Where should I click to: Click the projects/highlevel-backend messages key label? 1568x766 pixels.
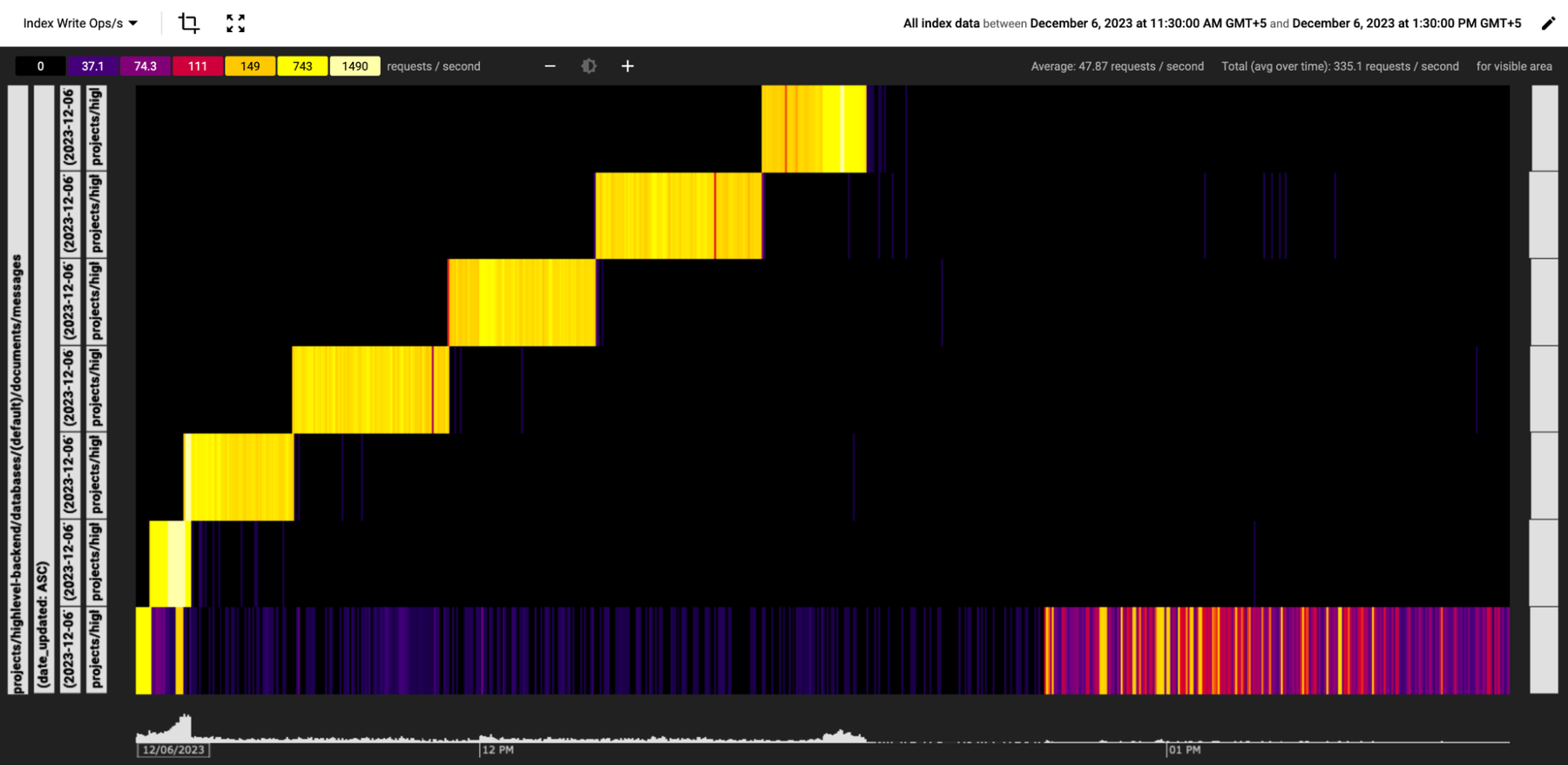17,390
